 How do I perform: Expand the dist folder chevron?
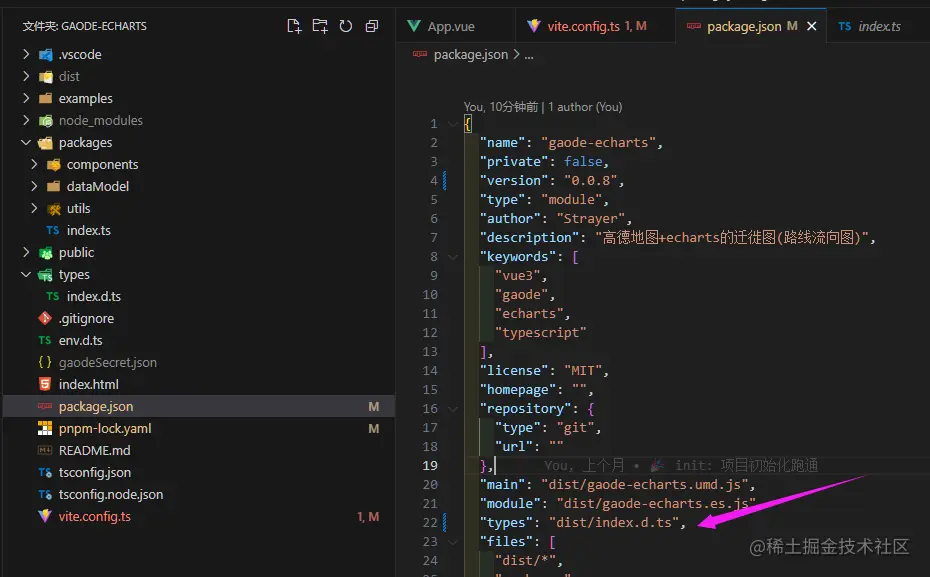tap(26, 76)
